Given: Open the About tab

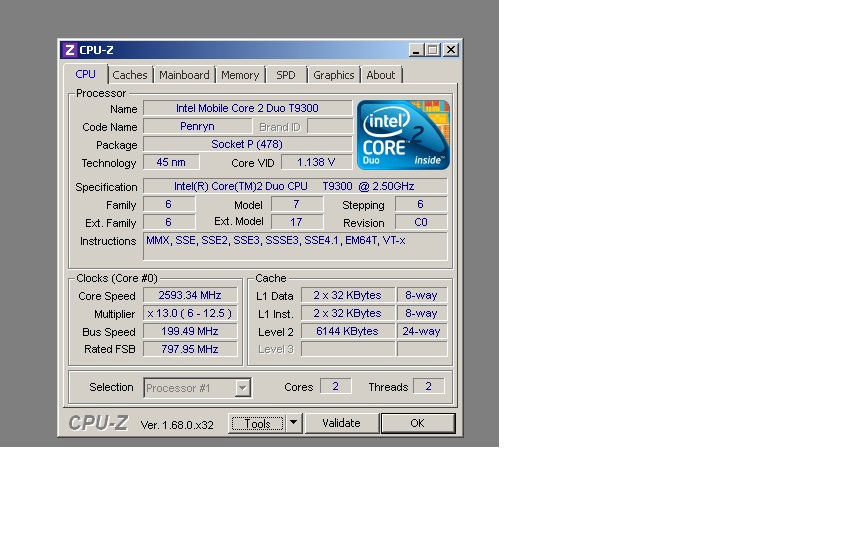Looking at the screenshot, I should tap(380, 75).
